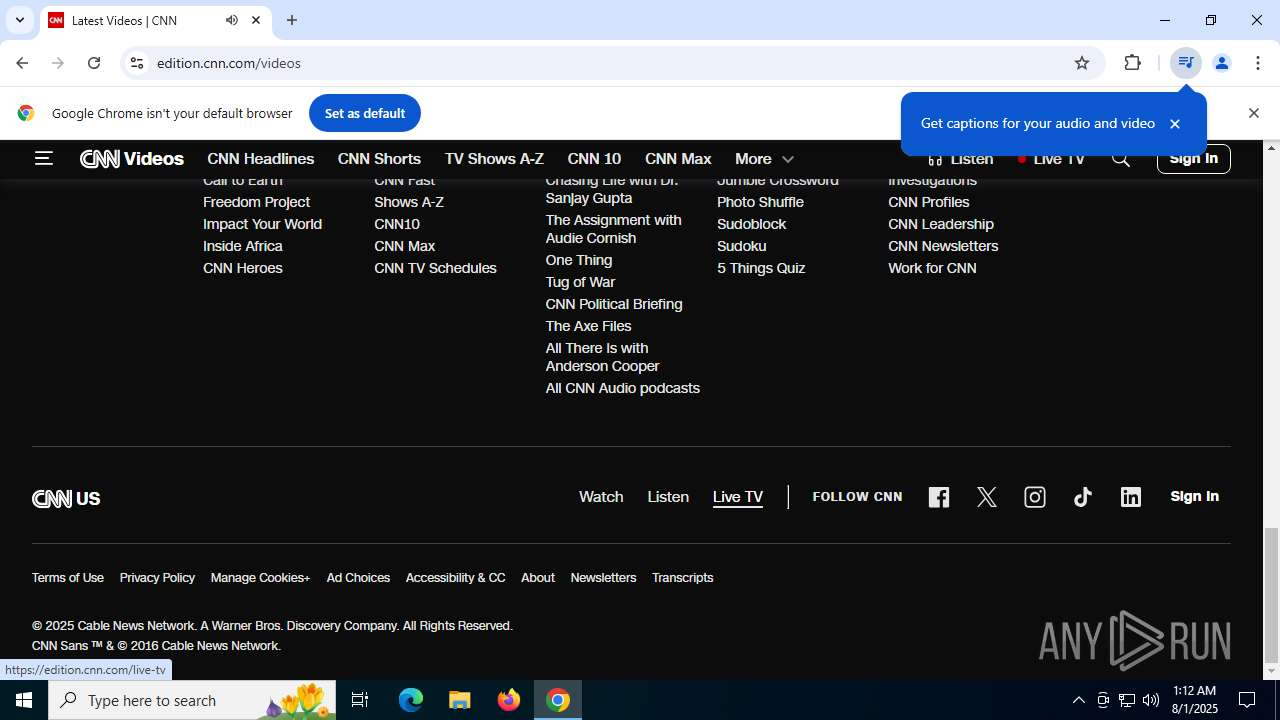The image size is (1280, 720).
Task: Open the media control icon in toolbar
Action: click(x=1185, y=63)
